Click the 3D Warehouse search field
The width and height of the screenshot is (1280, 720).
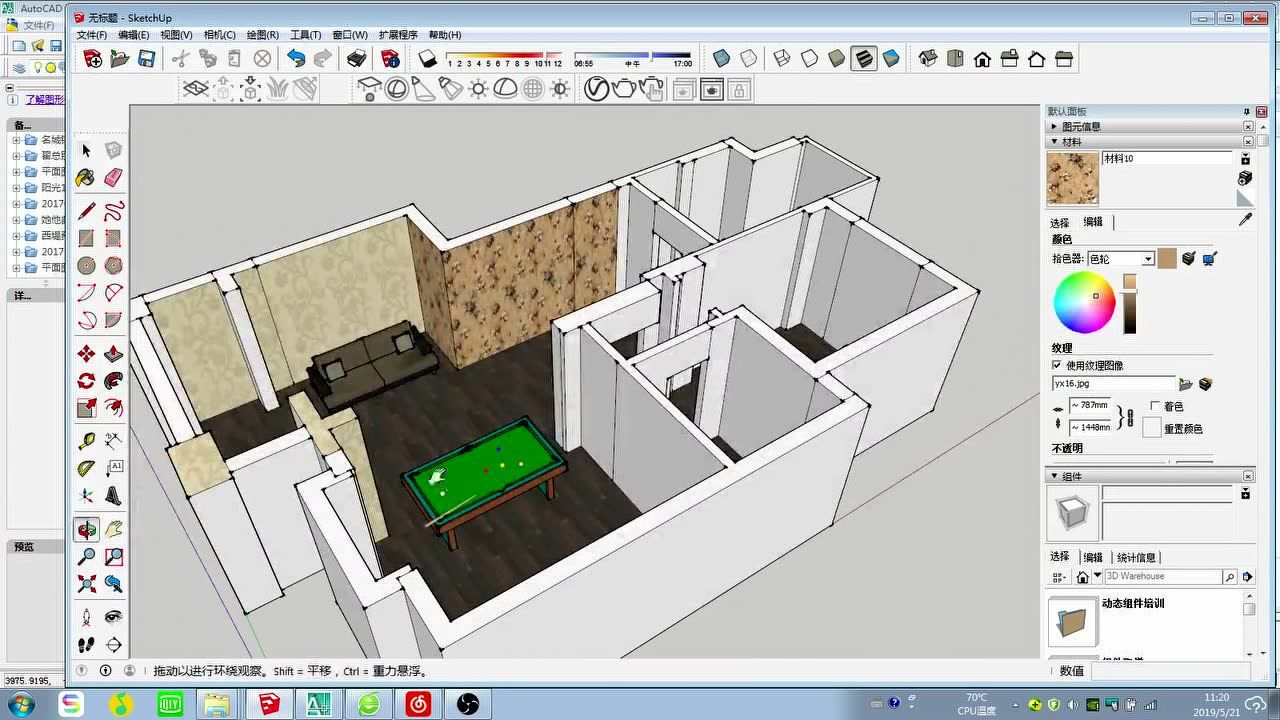coord(1163,577)
